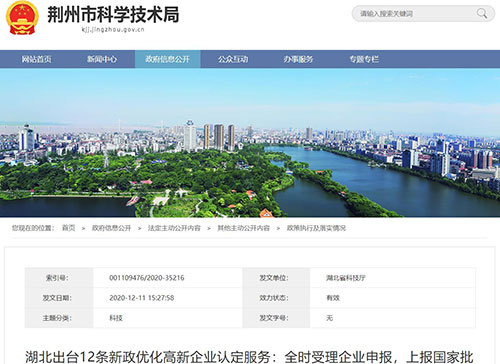The height and width of the screenshot is (364, 500).
Task: Select the 政府信息公开 navigation tab
Action: click(168, 59)
